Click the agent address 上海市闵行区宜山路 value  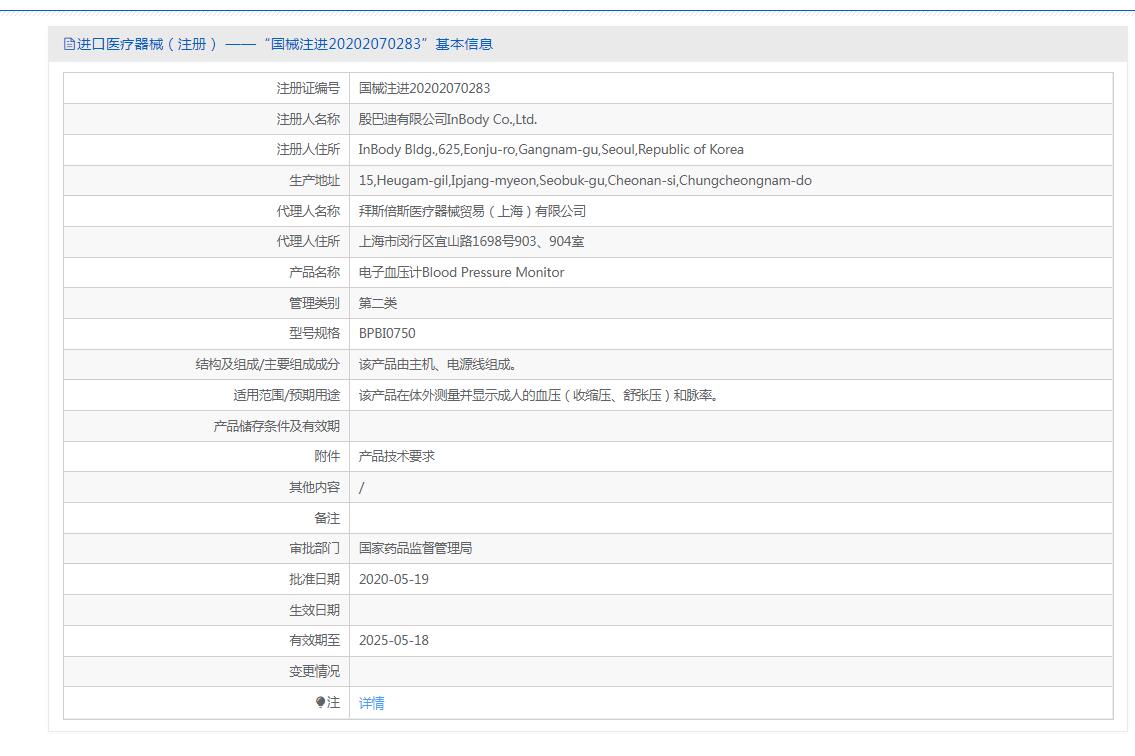pyautogui.click(x=471, y=242)
